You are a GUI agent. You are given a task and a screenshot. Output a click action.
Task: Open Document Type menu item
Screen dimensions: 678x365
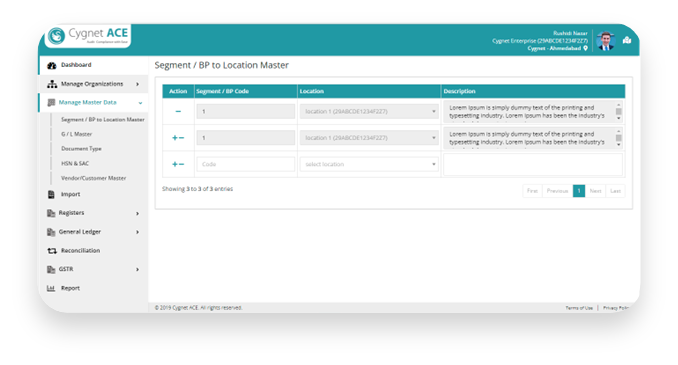tap(81, 149)
